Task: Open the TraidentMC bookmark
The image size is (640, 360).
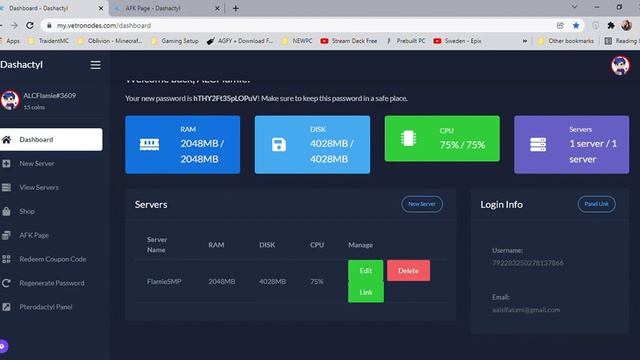Action: pos(49,41)
